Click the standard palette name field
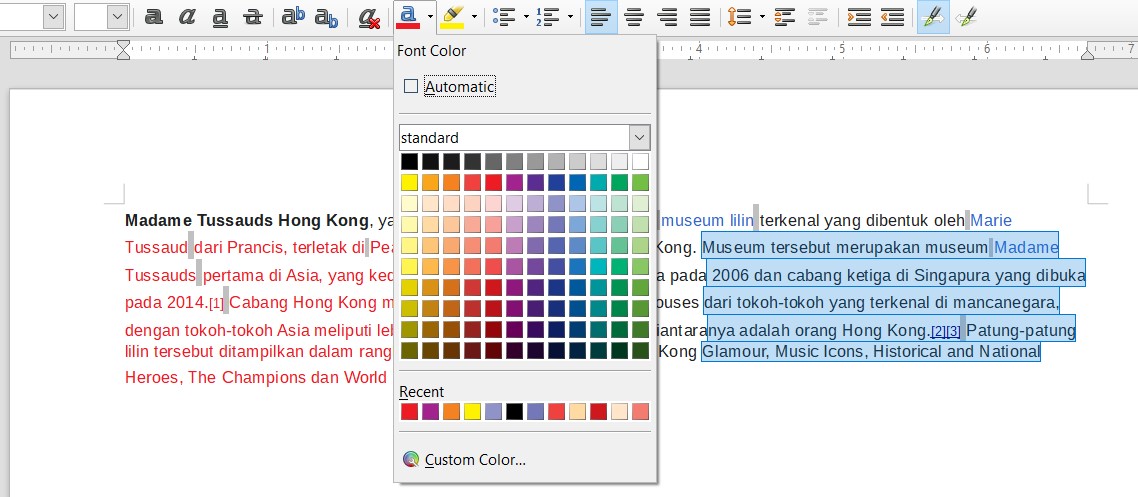 coord(514,137)
